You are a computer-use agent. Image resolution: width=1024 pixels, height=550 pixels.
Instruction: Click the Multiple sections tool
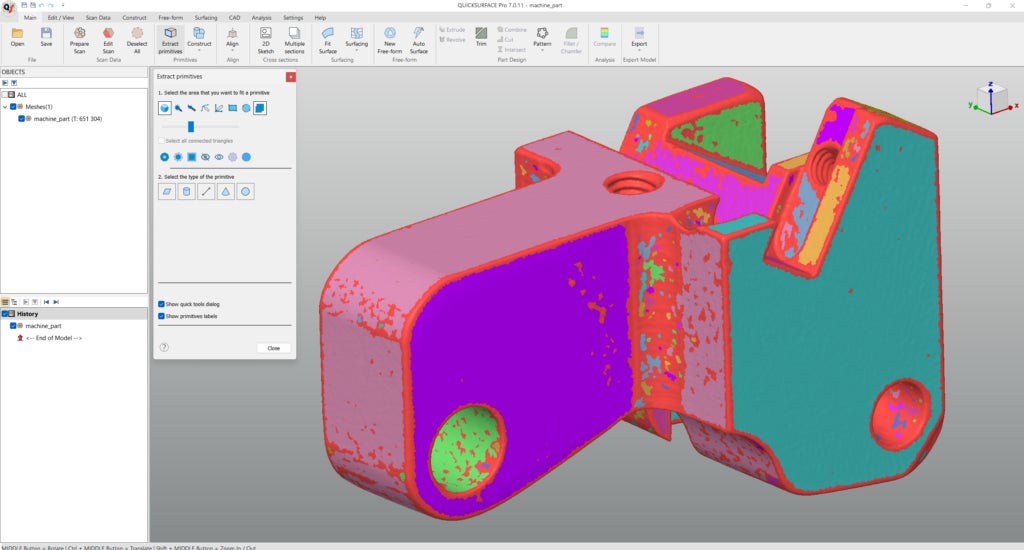294,38
